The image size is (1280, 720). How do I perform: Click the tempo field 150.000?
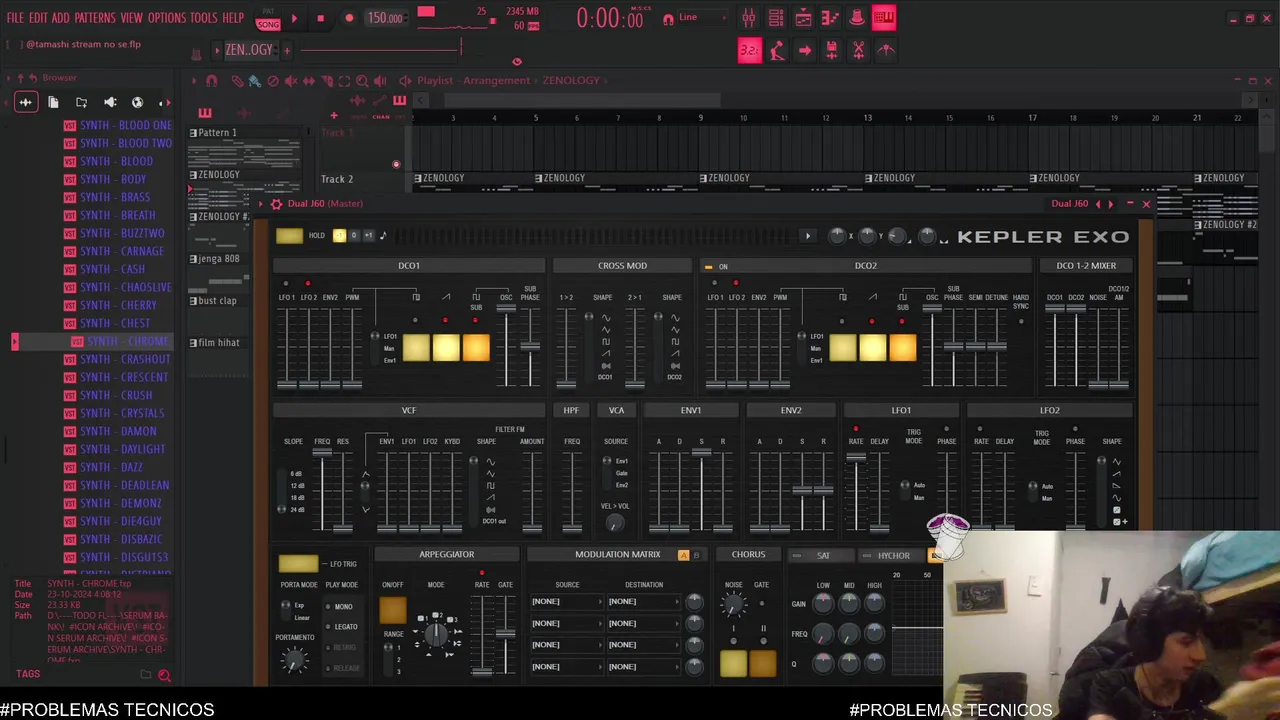[x=385, y=18]
